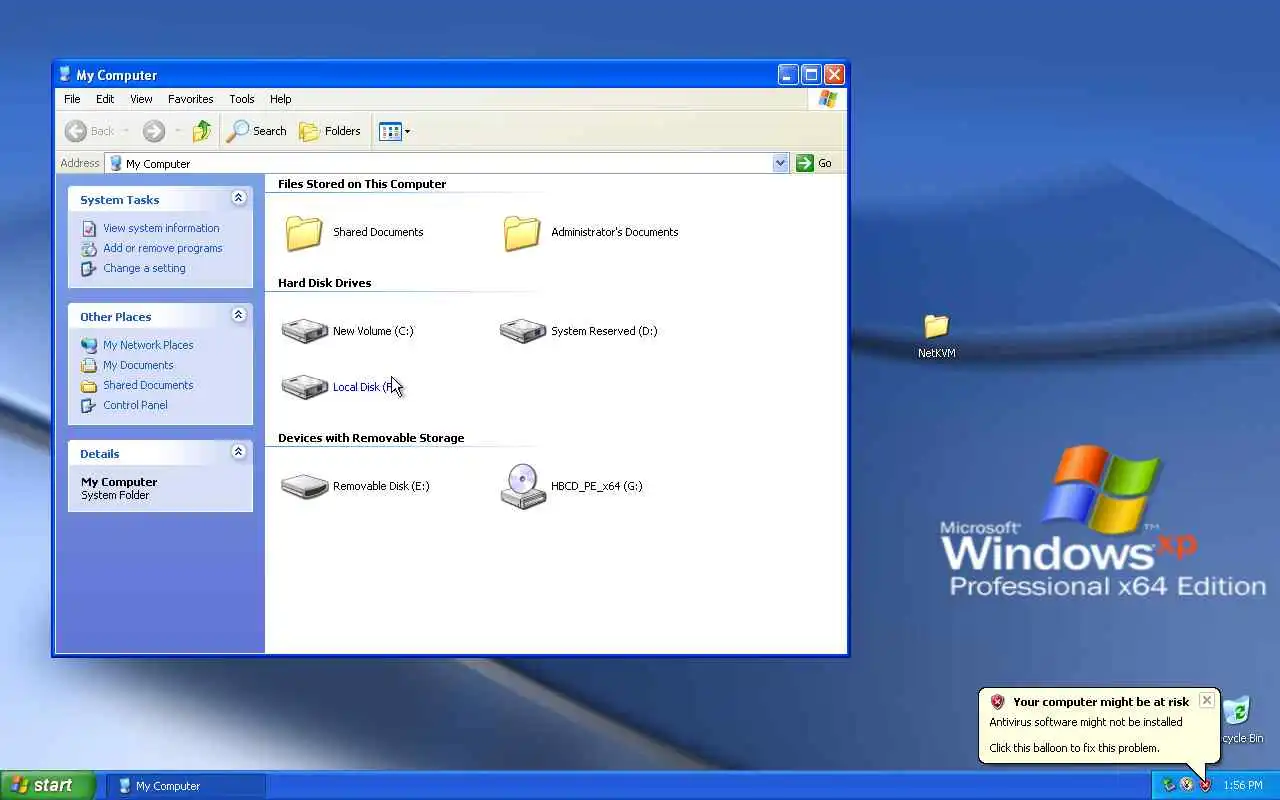This screenshot has height=800, width=1280.
Task: Select Removable Disk (E:) drive icon
Action: (305, 486)
